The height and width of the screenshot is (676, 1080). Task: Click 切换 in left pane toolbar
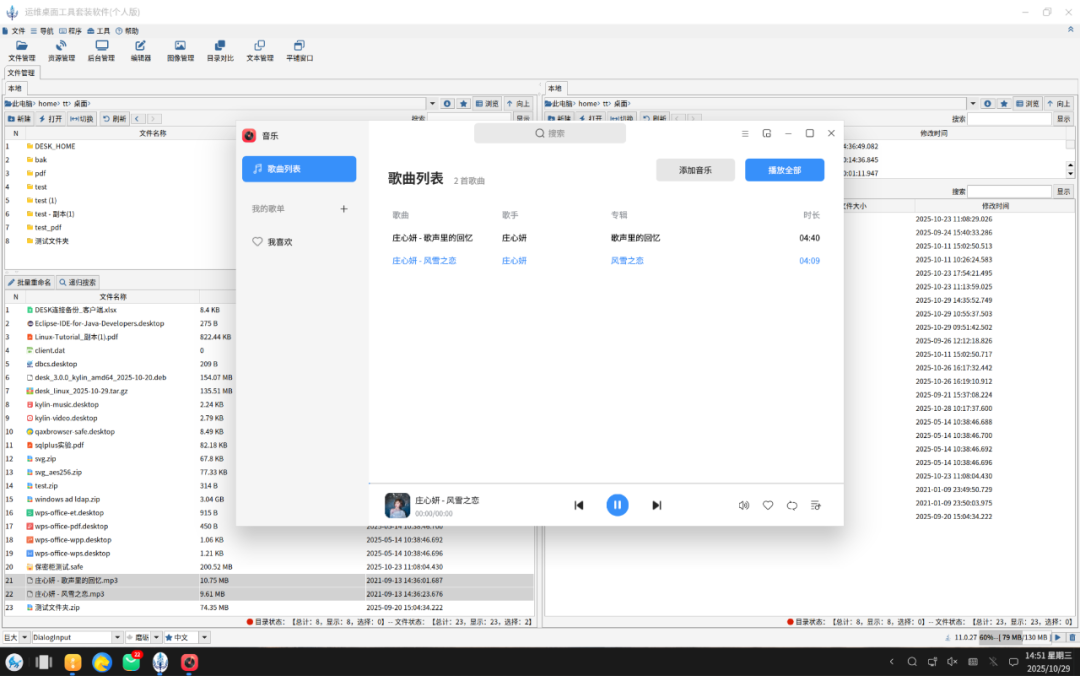point(82,119)
